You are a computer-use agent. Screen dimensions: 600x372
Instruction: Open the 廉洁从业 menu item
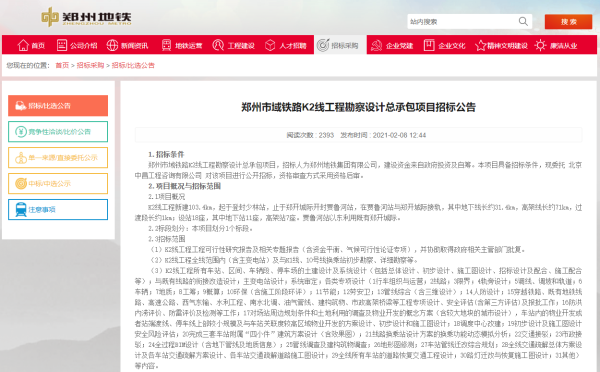556,45
